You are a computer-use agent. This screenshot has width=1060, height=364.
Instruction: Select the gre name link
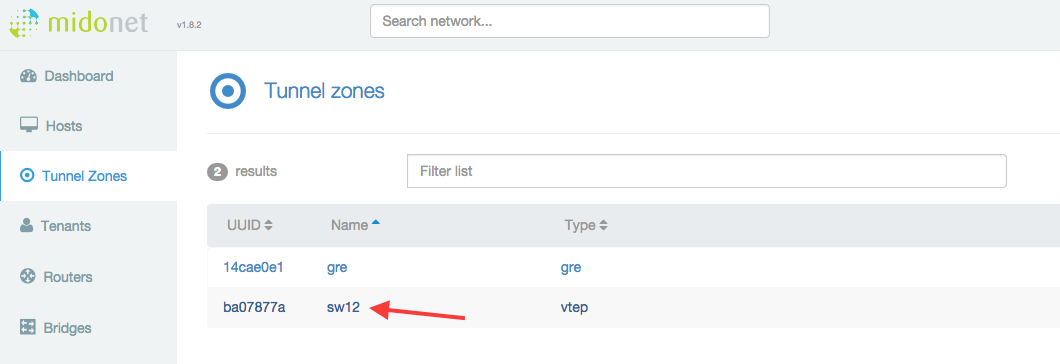click(337, 267)
